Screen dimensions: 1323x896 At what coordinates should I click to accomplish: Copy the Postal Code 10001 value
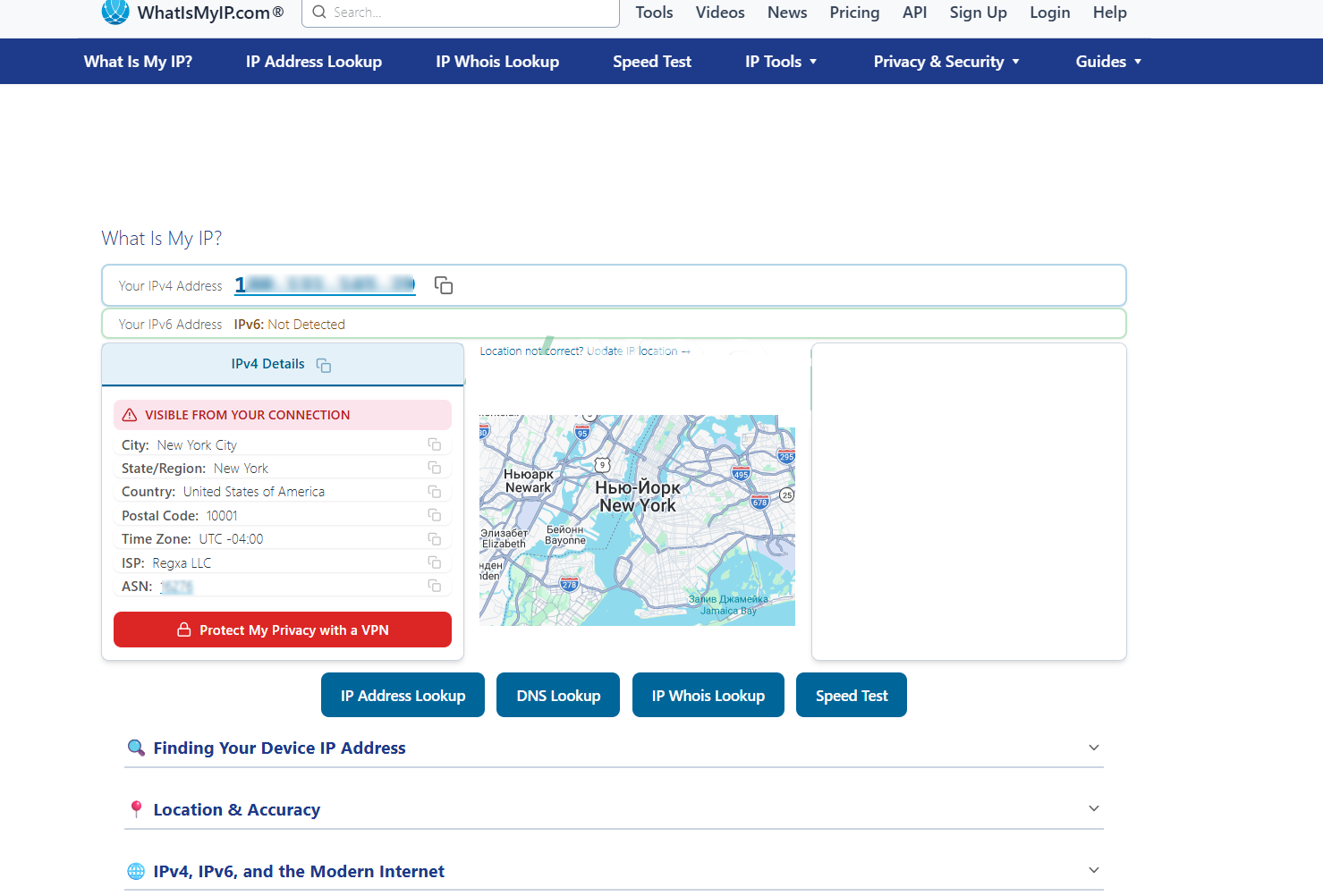pos(435,515)
